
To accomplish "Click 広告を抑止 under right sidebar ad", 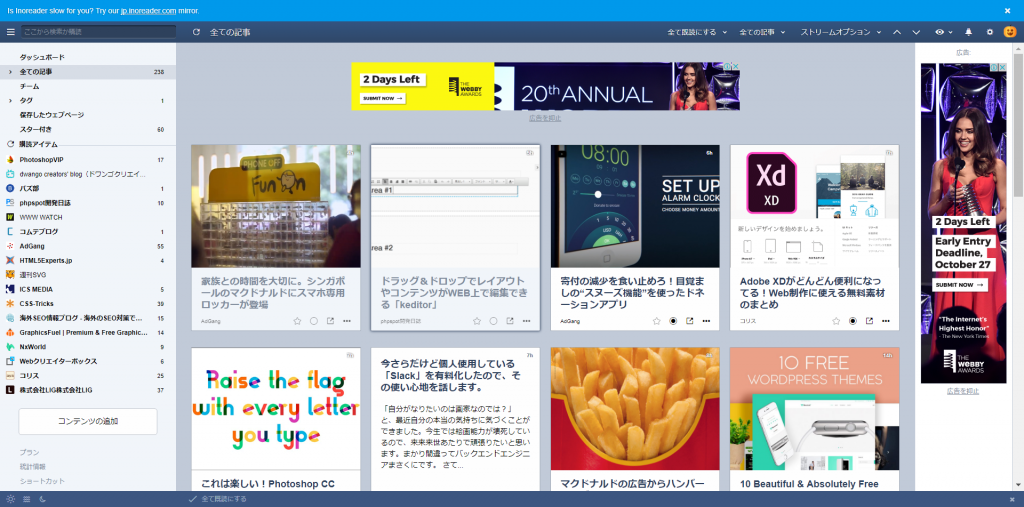I will pyautogui.click(x=963, y=391).
